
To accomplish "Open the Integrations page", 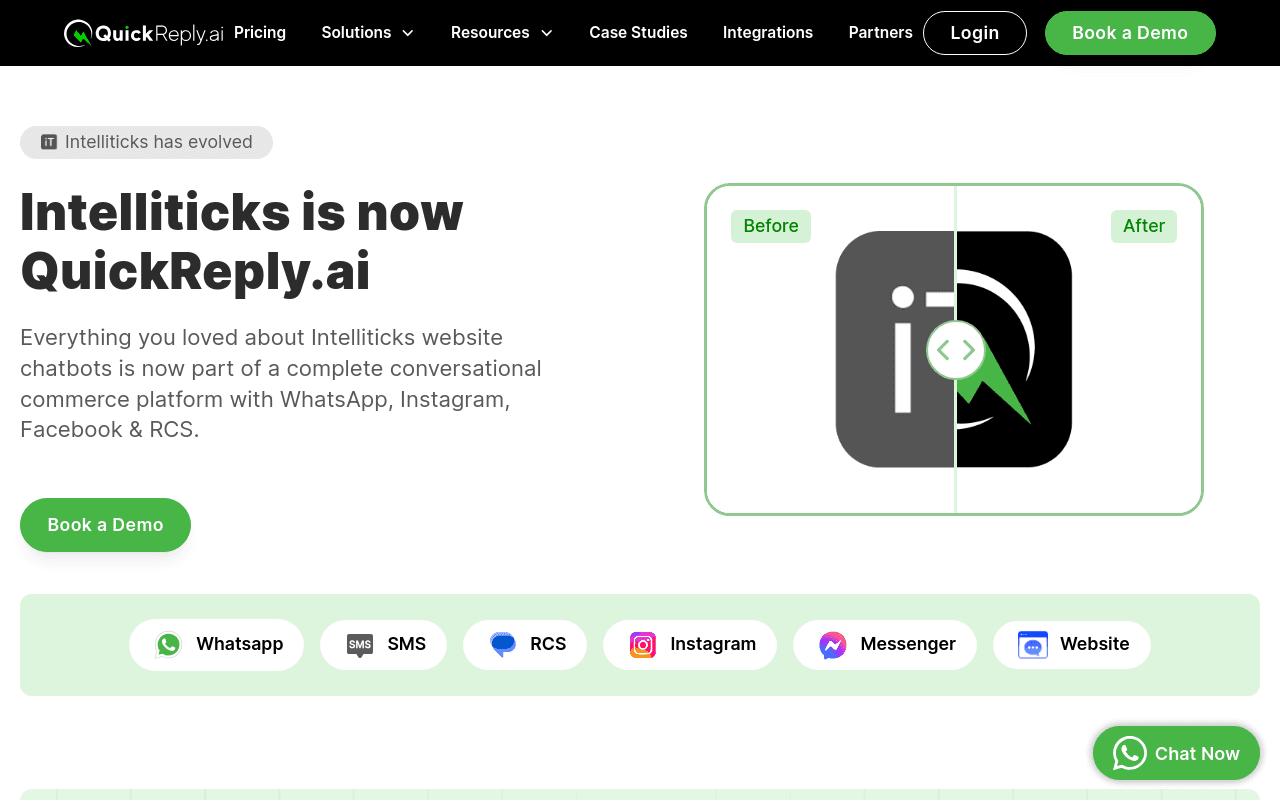I will pyautogui.click(x=768, y=33).
